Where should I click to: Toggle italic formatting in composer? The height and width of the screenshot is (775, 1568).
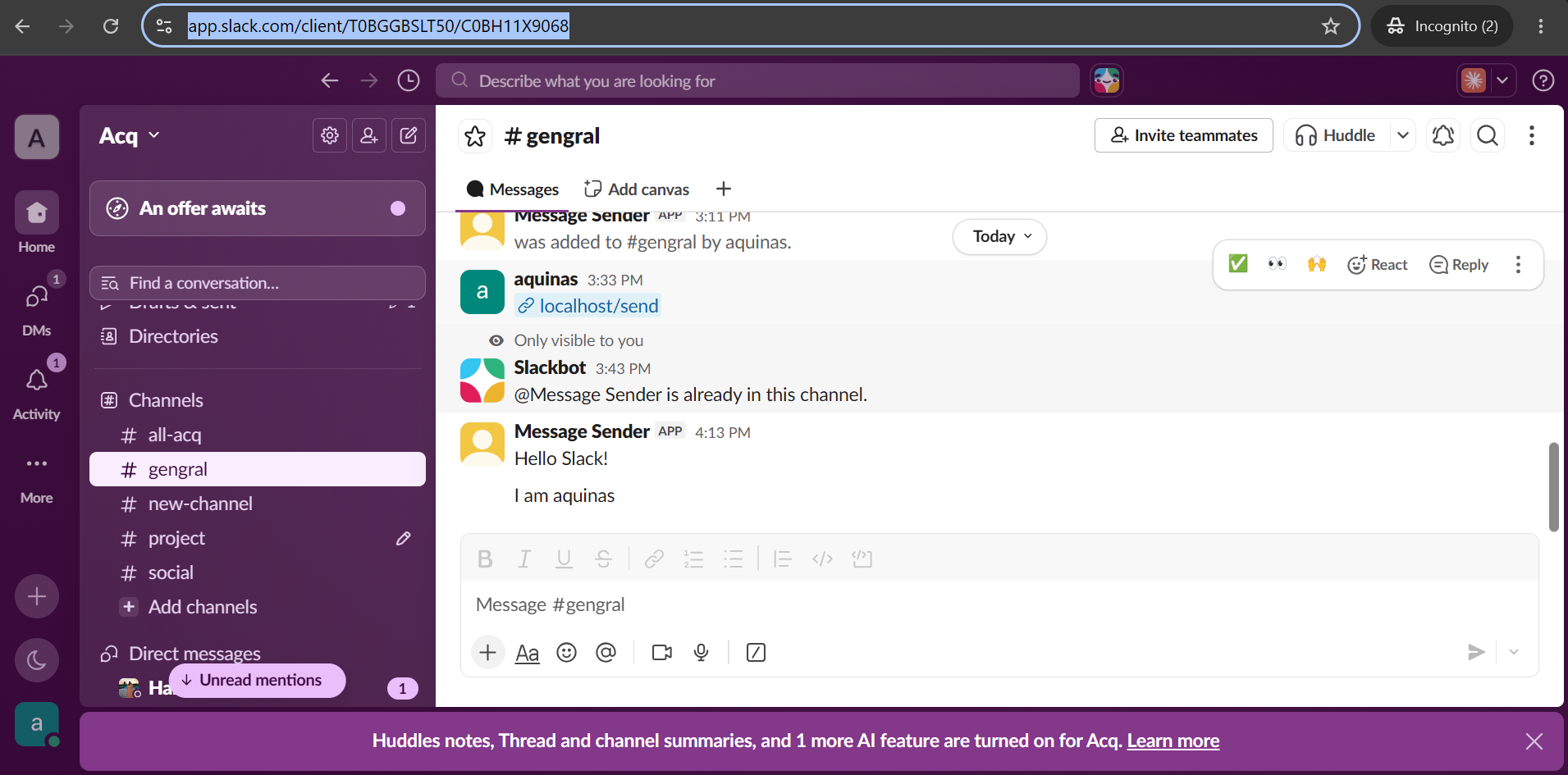[x=524, y=559]
